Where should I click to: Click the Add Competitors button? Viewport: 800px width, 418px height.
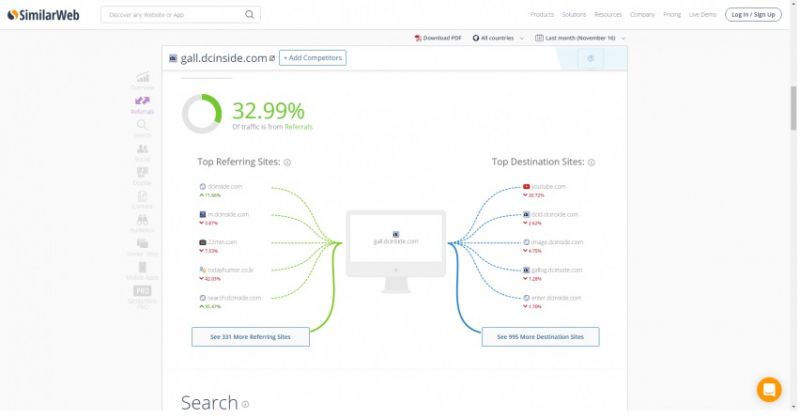pyautogui.click(x=312, y=58)
